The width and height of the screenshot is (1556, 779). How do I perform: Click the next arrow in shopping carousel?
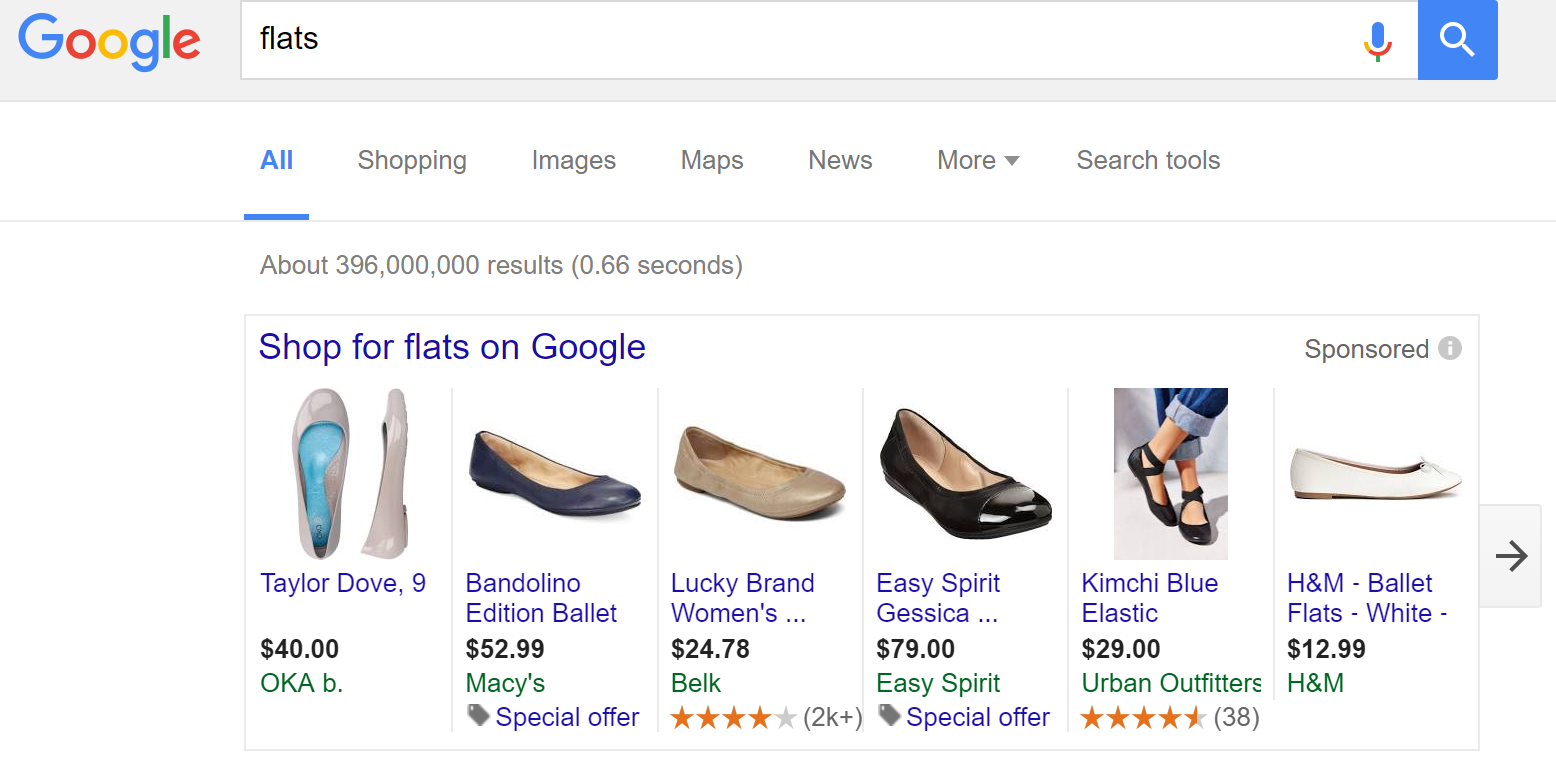(x=1510, y=556)
